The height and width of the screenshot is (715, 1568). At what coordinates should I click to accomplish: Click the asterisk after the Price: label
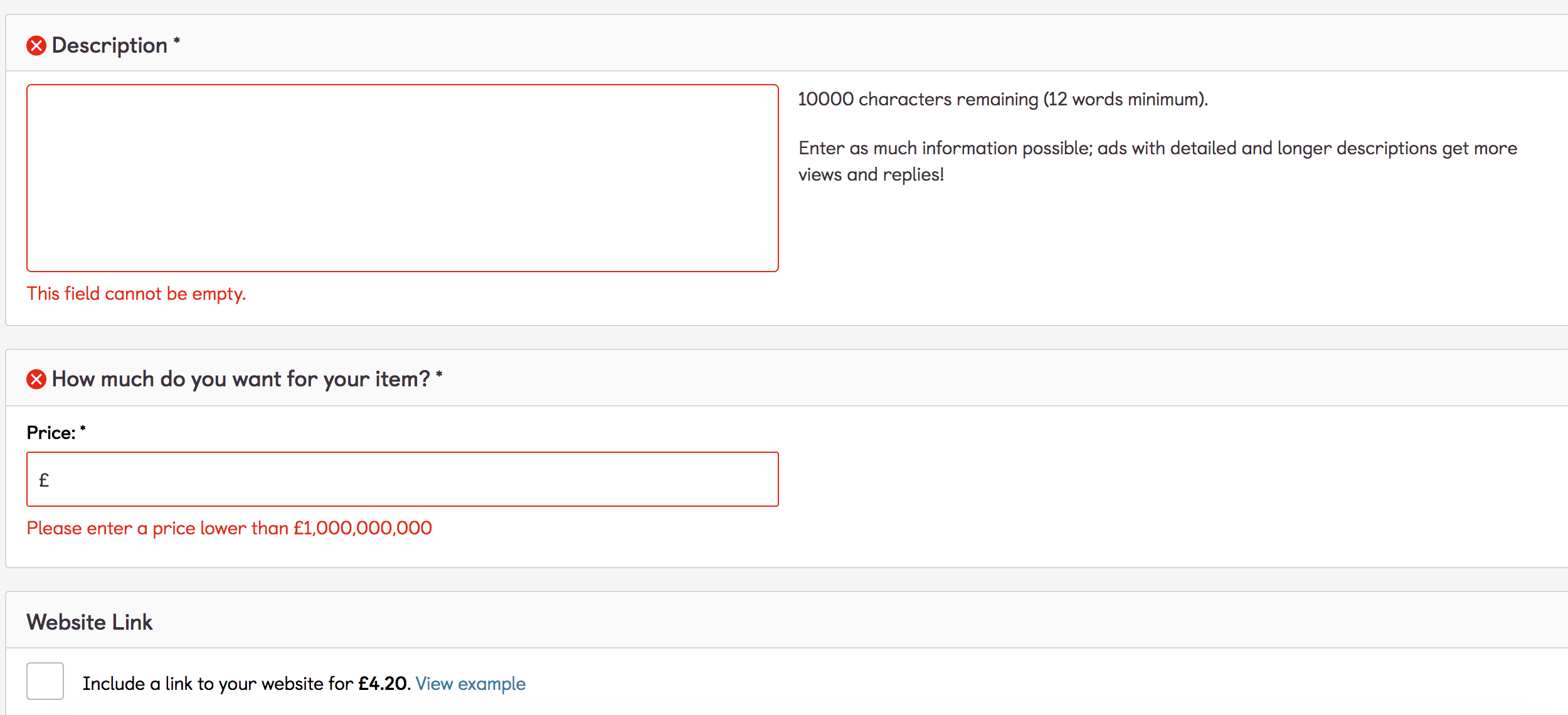[83, 429]
